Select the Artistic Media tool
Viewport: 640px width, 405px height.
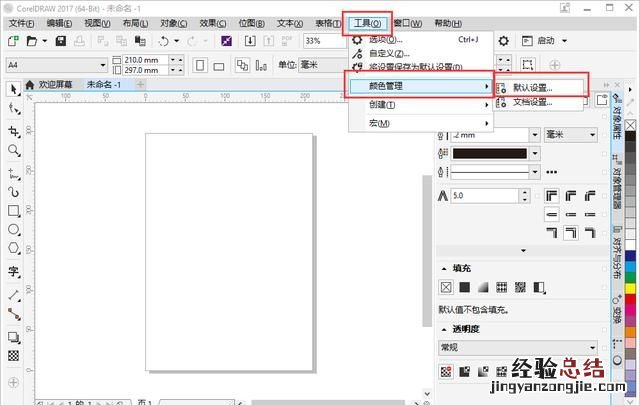(x=14, y=192)
